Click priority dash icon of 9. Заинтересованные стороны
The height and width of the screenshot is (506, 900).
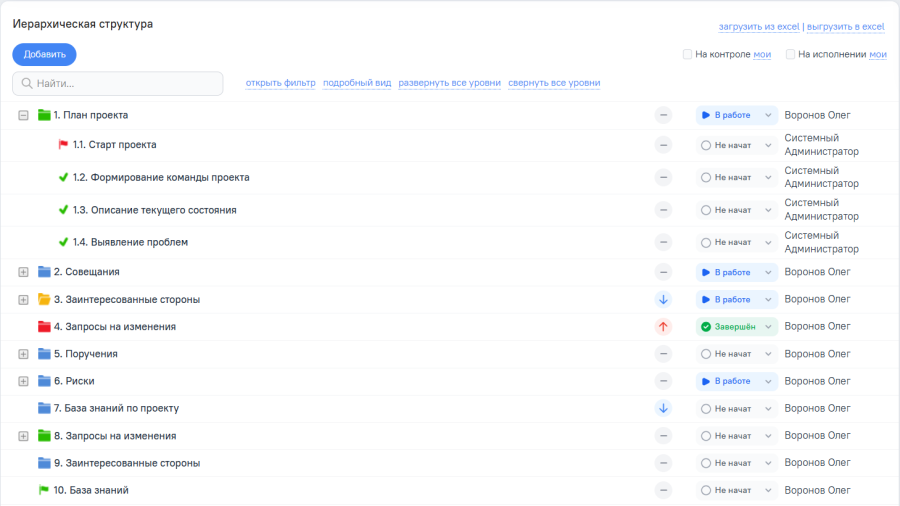coord(664,463)
